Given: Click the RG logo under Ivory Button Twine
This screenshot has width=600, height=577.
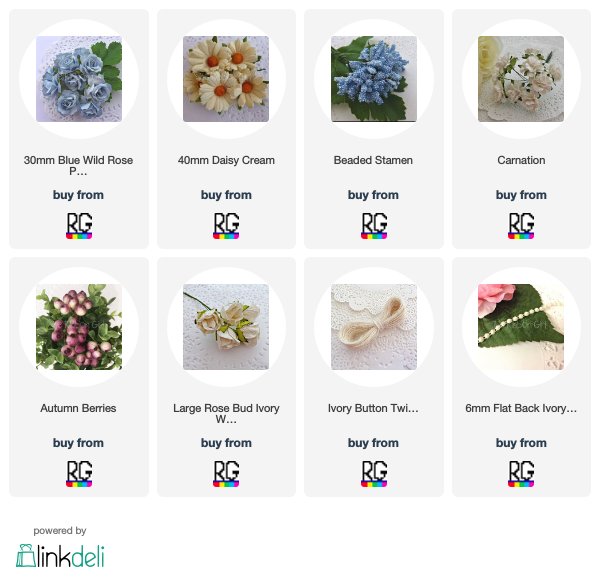Looking at the screenshot, I should pos(374,473).
